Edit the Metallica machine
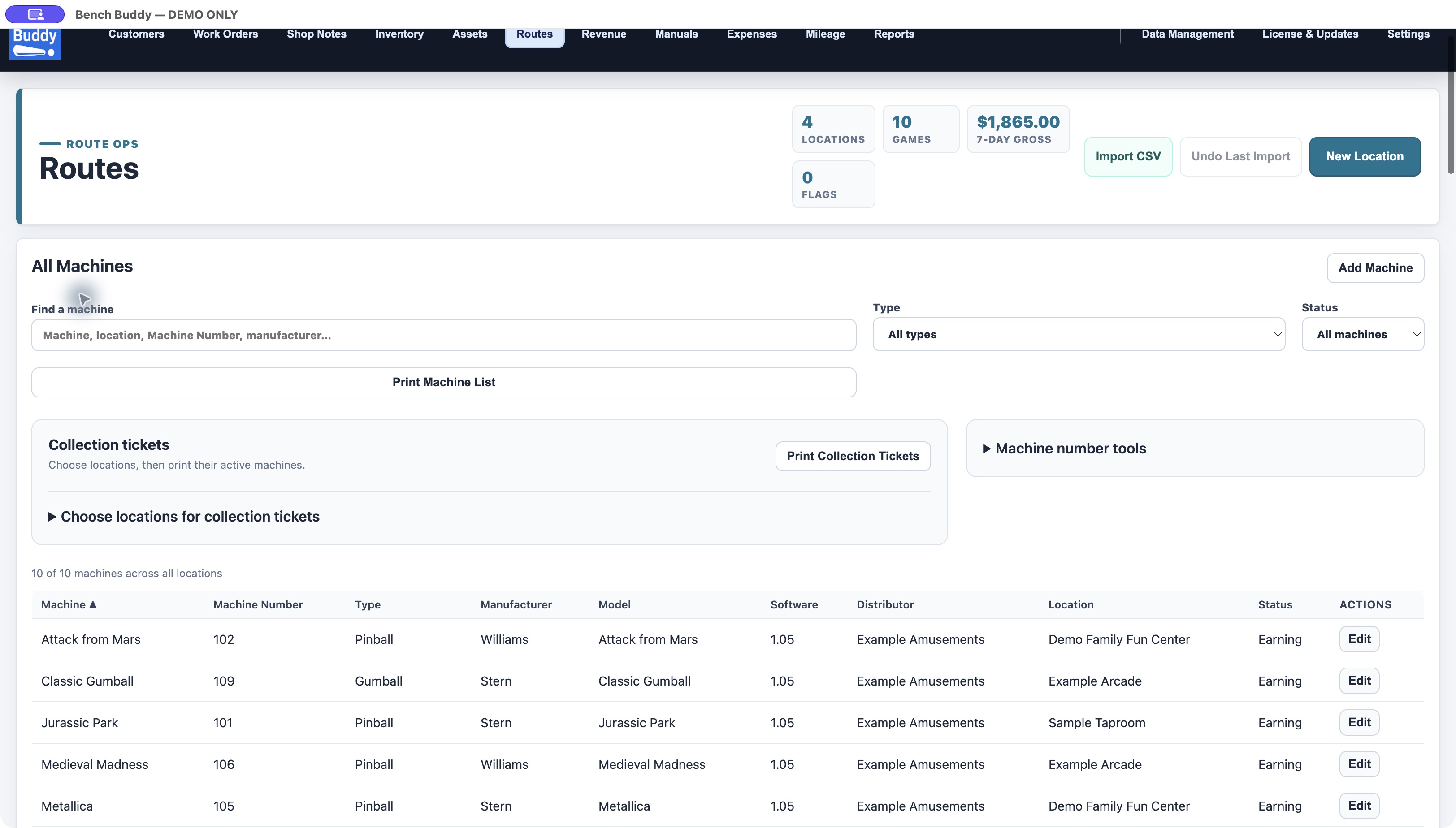Screen dimensions: 1456x828 click(1359, 806)
